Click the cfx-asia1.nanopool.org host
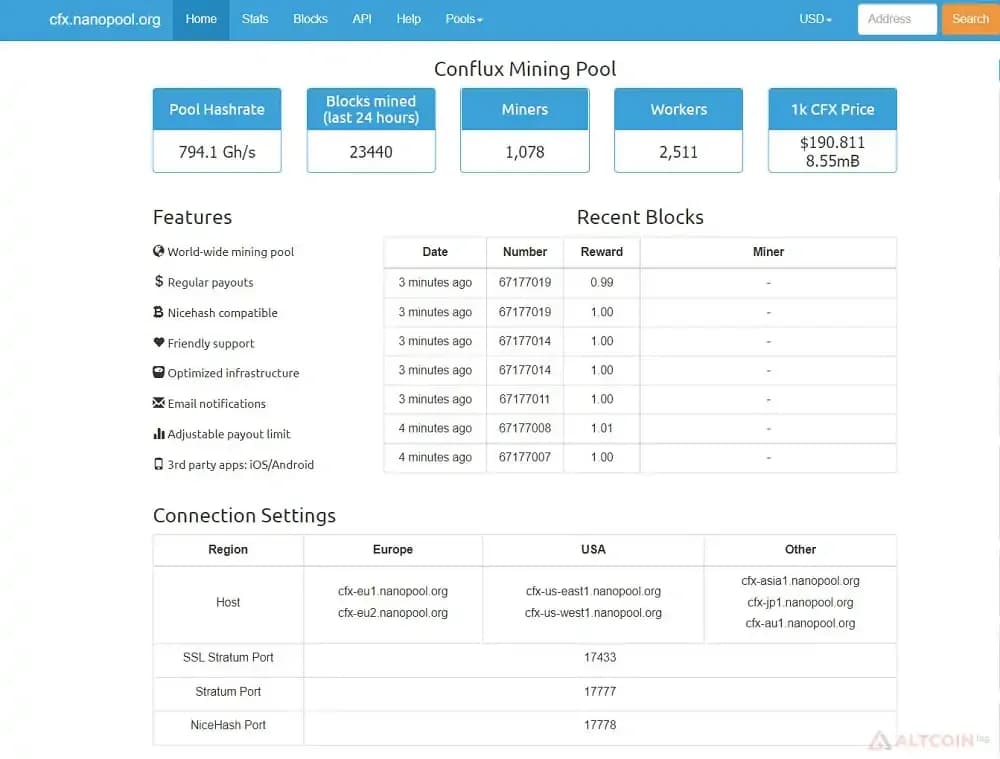 pos(800,581)
